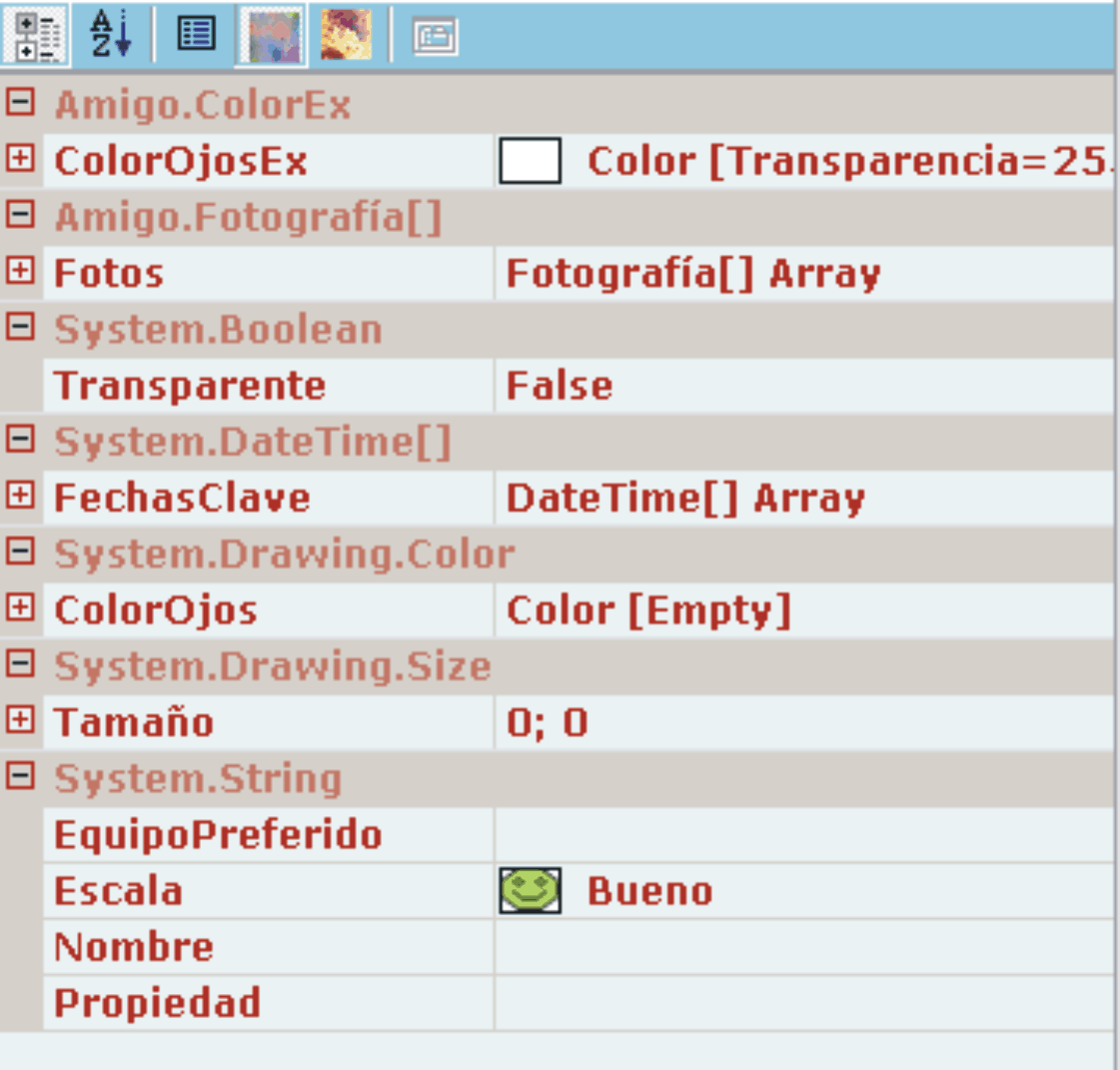
Task: Expand the FechasClave property node
Action: click(20, 495)
